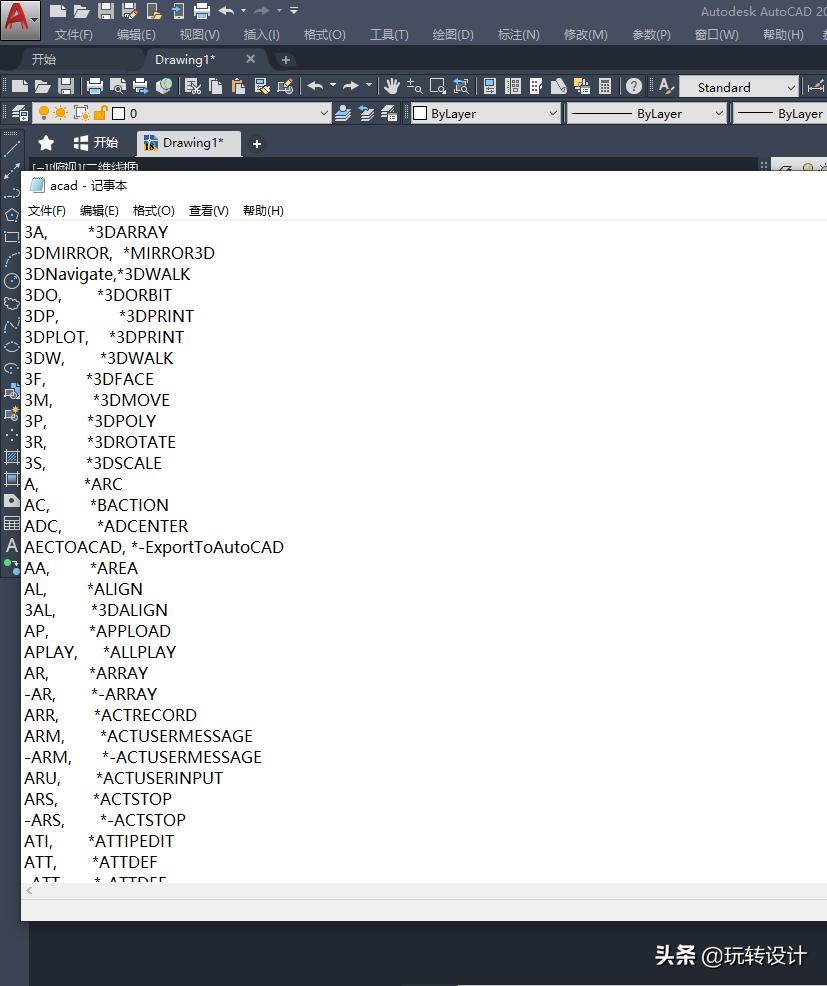Open Notepad 查看(V) menu
Viewport: 827px width, 986px height.
pos(209,211)
